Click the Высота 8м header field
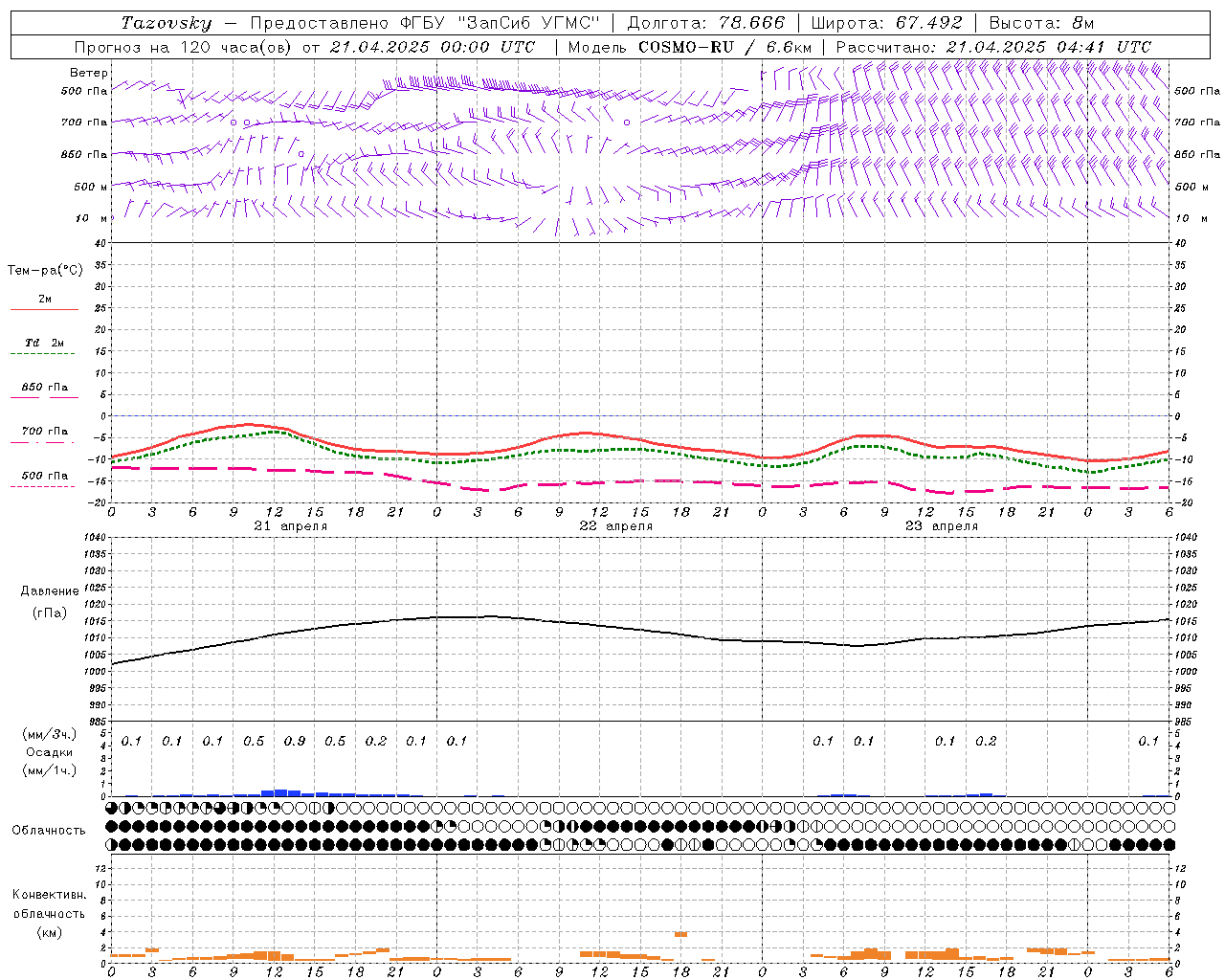Screen dimensions: 1225x980 [1041, 23]
